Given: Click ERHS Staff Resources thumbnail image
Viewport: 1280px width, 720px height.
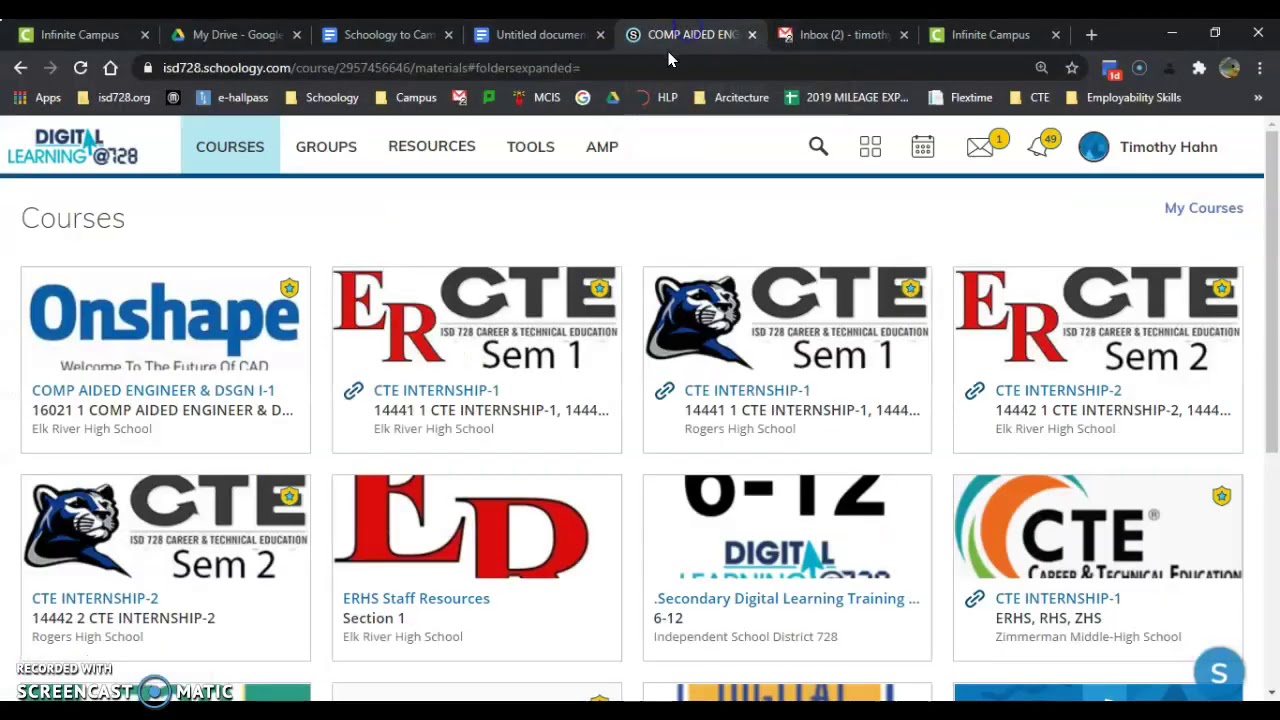Looking at the screenshot, I should [476, 528].
